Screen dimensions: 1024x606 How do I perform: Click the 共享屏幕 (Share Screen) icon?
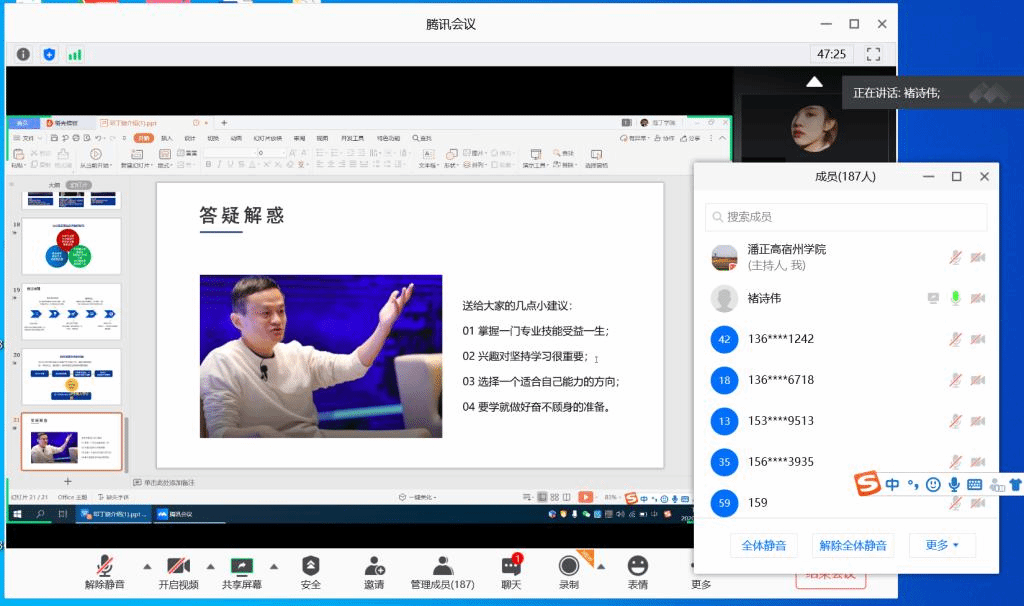click(x=243, y=567)
